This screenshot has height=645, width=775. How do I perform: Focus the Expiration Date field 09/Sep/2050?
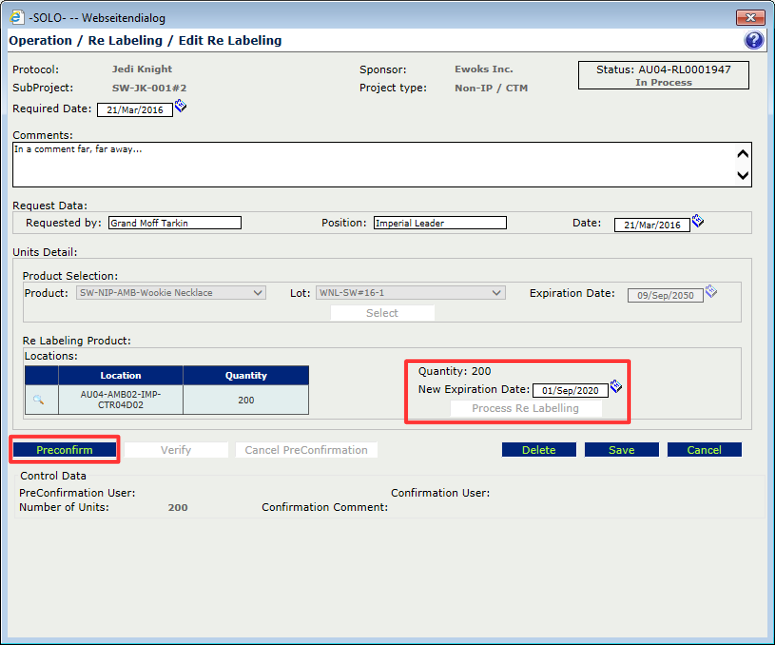click(x=665, y=296)
